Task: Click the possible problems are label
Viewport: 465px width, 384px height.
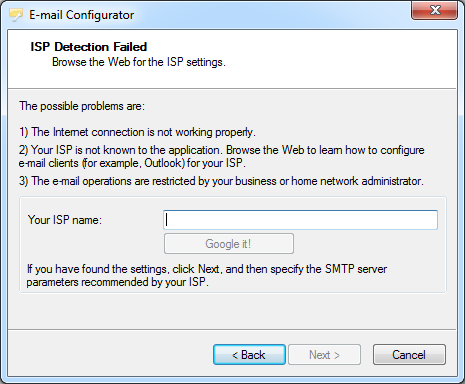Action: [x=82, y=106]
